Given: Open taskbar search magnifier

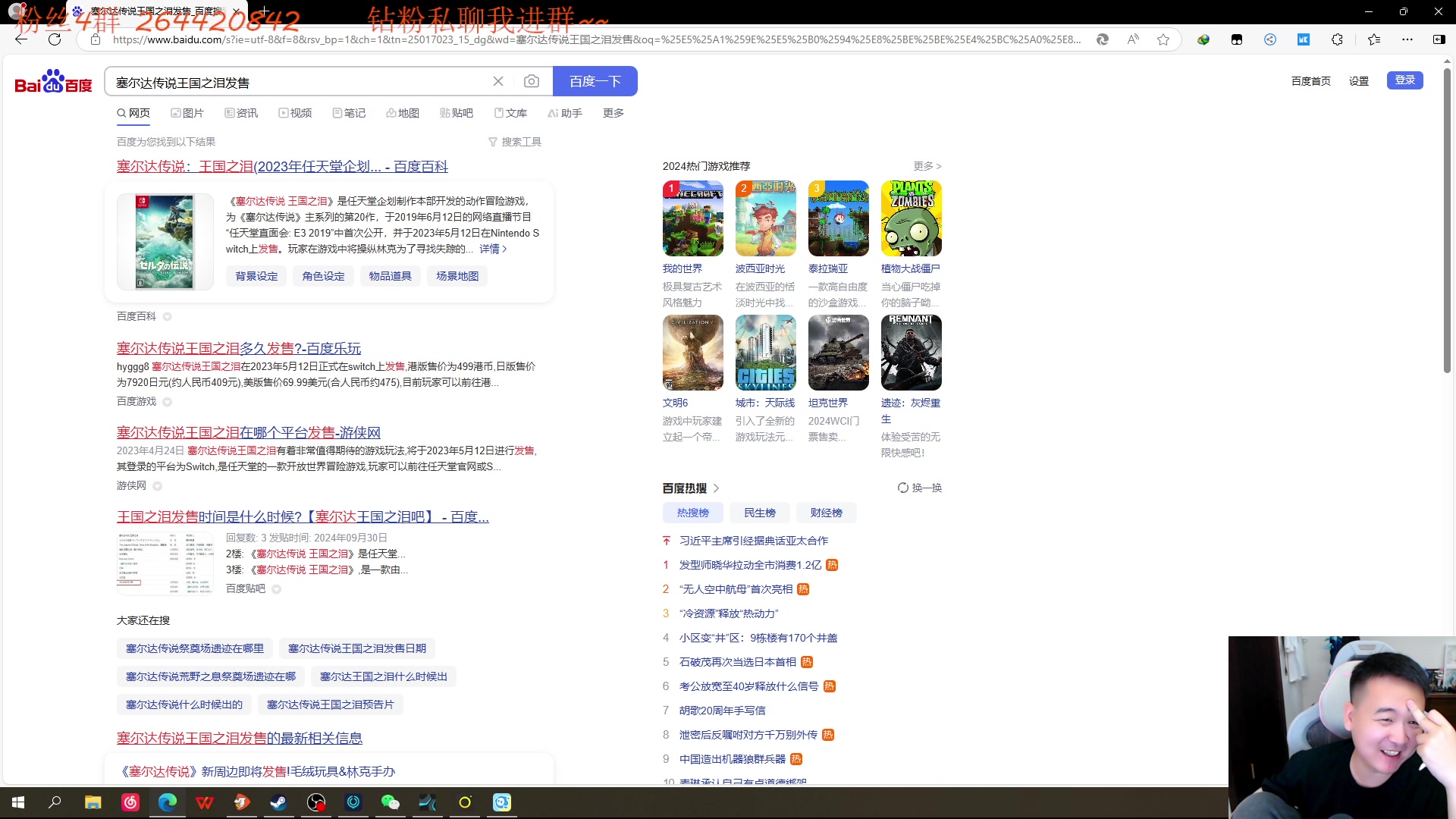Looking at the screenshot, I should [x=55, y=802].
